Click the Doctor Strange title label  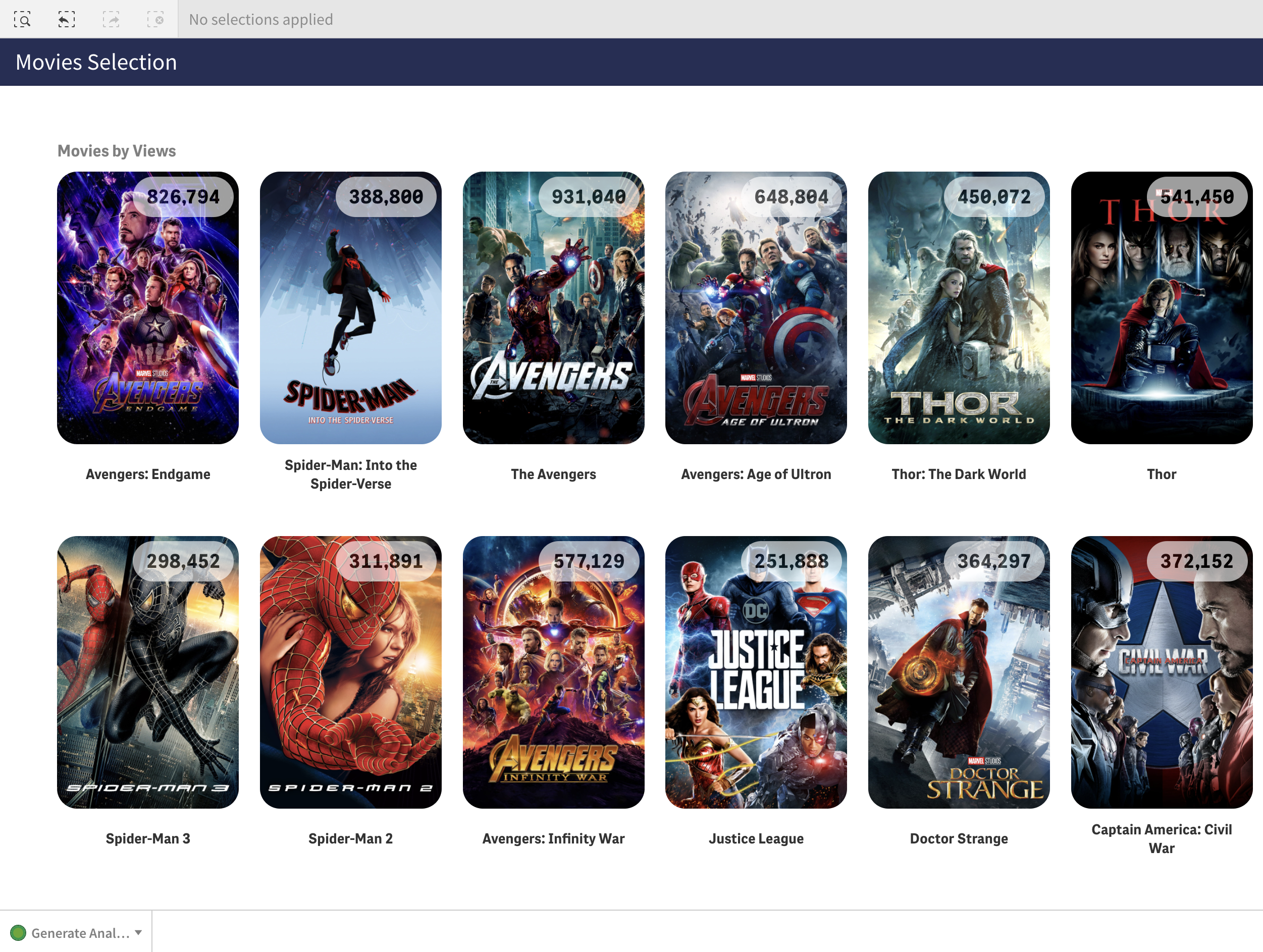pos(959,838)
